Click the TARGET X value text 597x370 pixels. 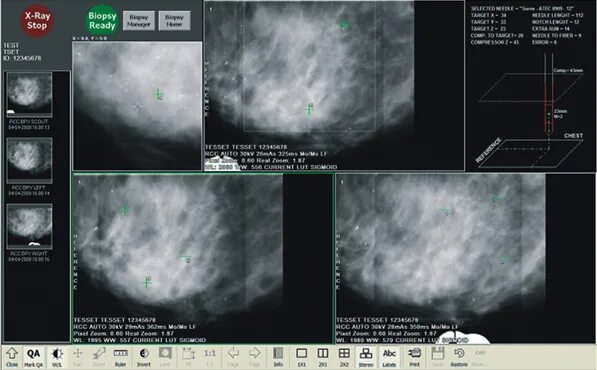[x=488, y=15]
